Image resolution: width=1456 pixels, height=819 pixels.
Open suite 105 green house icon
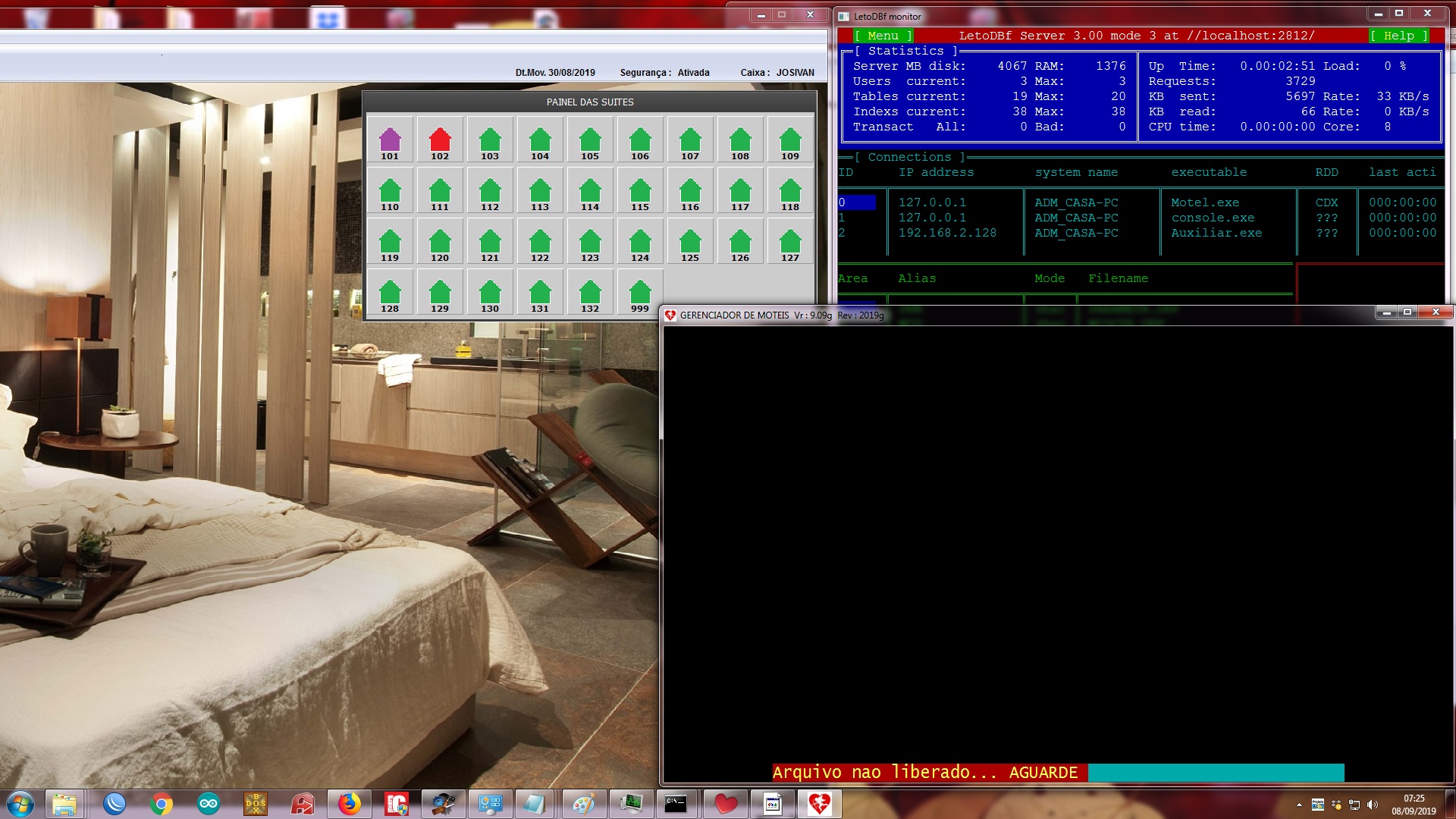[x=590, y=140]
